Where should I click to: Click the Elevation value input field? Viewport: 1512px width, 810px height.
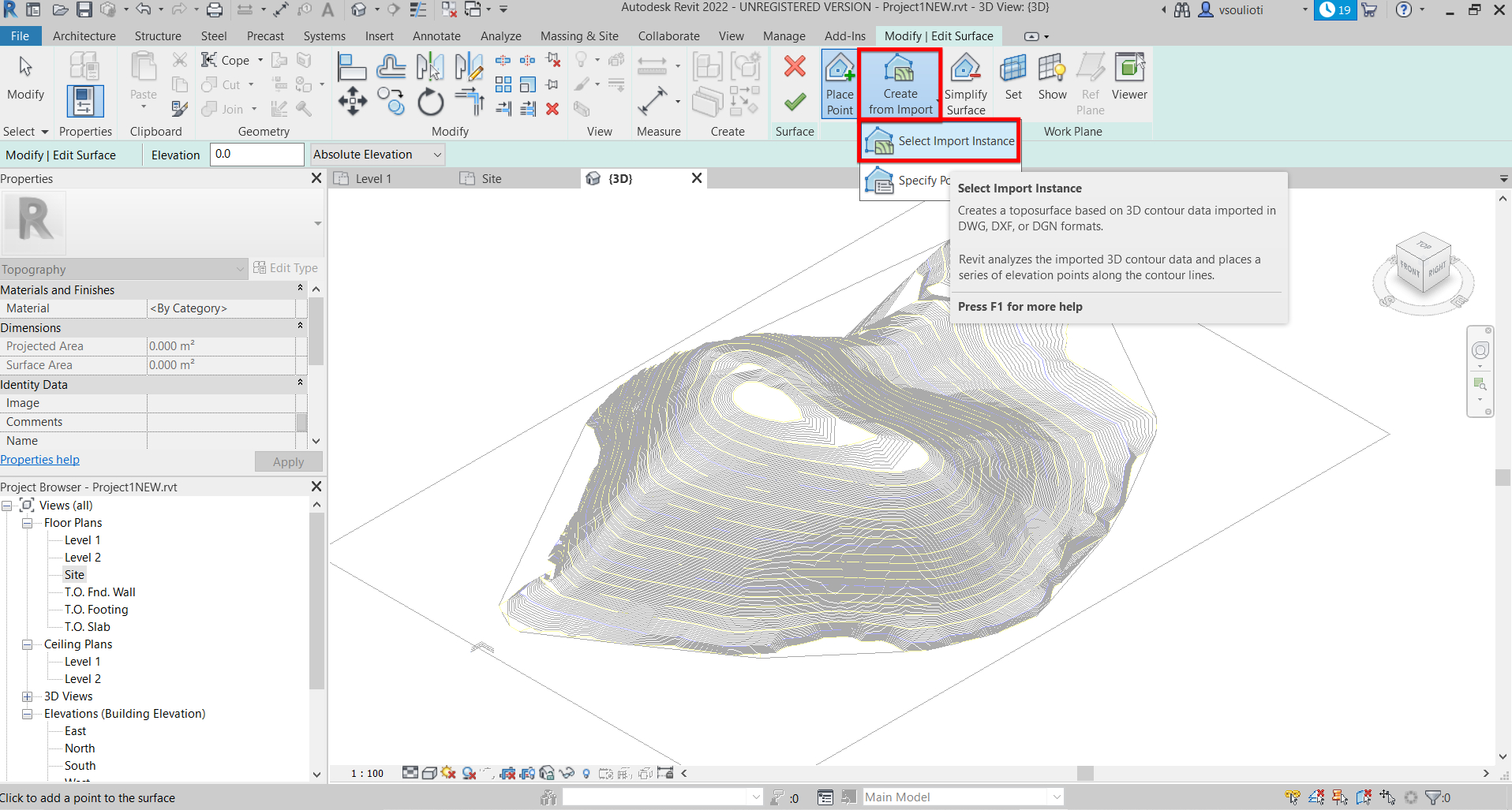coord(257,155)
